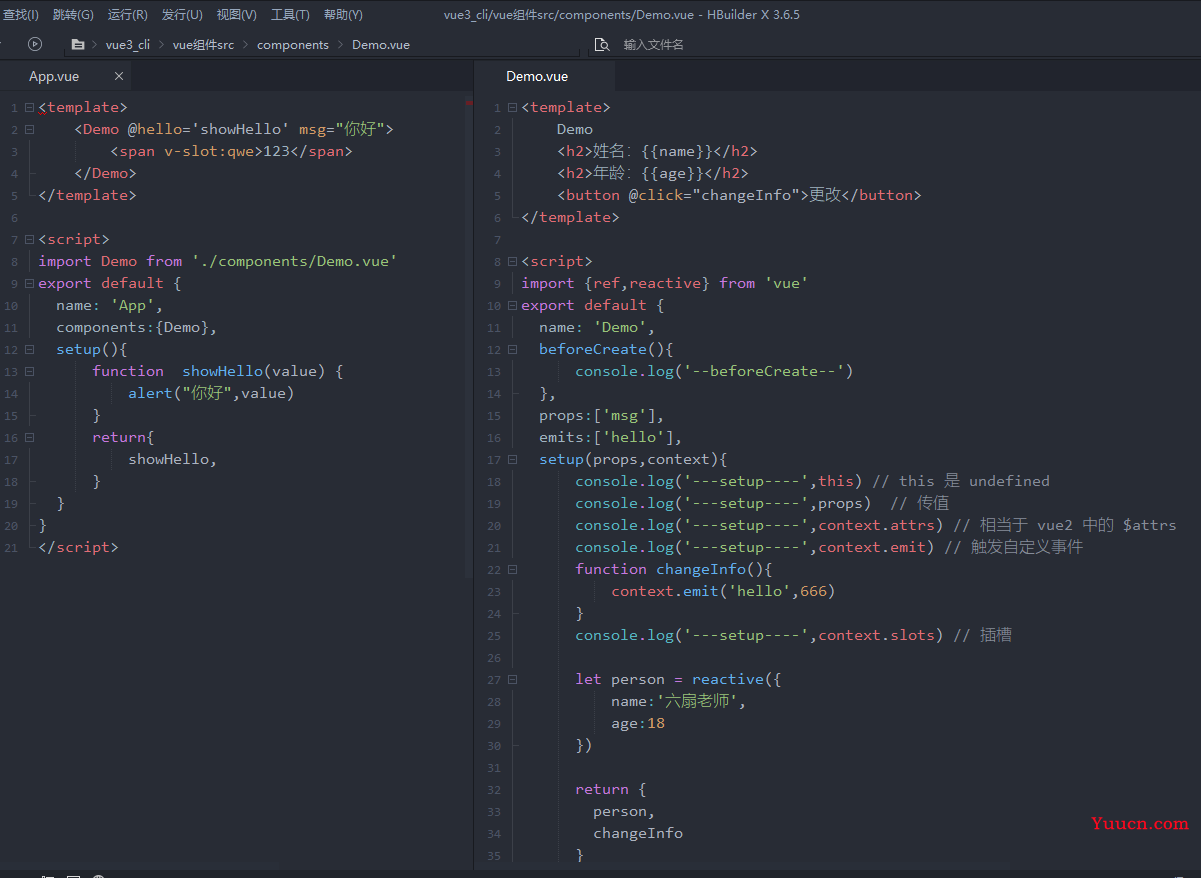Click line number 21 in App.vue
Viewport: 1201px width, 878px height.
pos(11,548)
